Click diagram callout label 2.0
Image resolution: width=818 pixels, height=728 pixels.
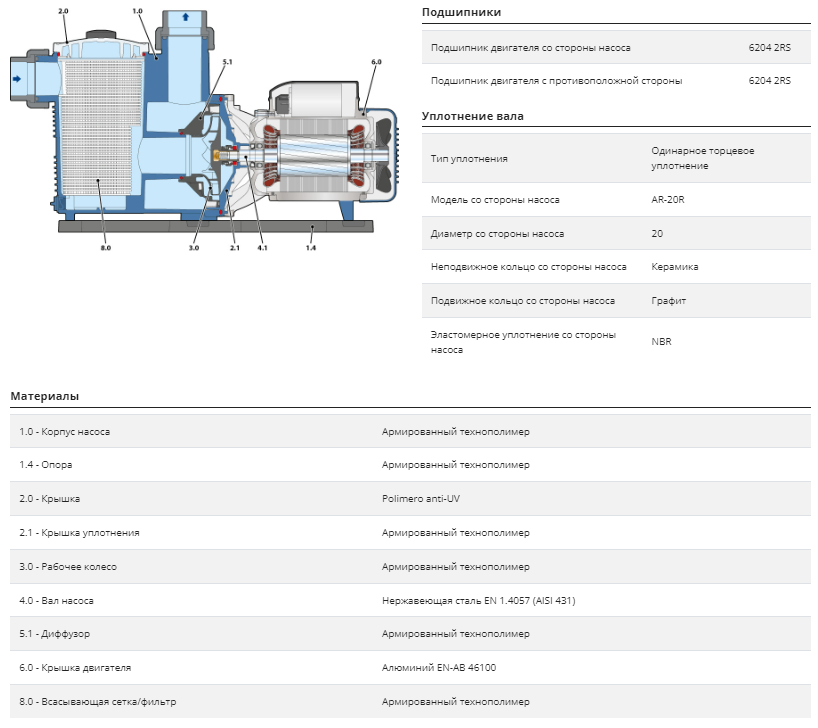tap(63, 11)
